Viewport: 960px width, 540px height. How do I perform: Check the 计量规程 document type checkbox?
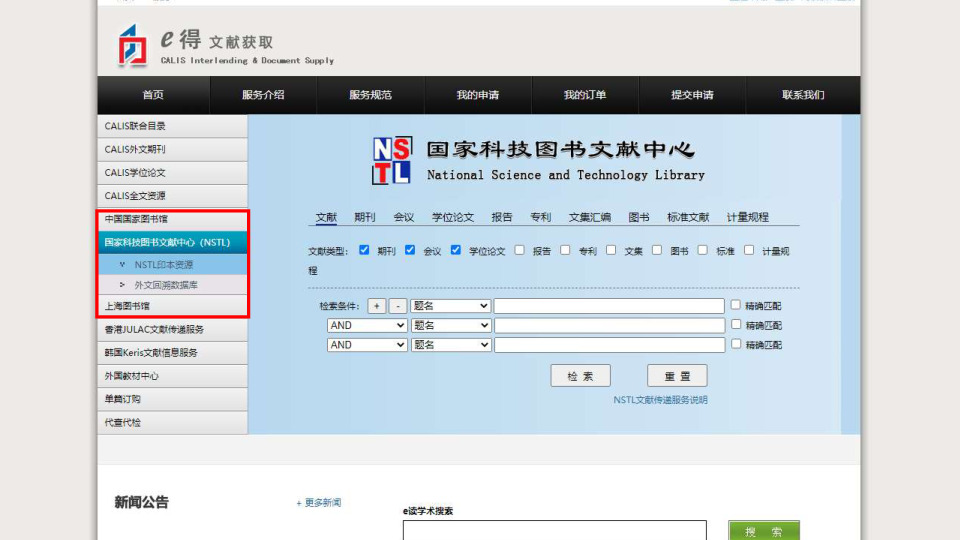point(749,250)
